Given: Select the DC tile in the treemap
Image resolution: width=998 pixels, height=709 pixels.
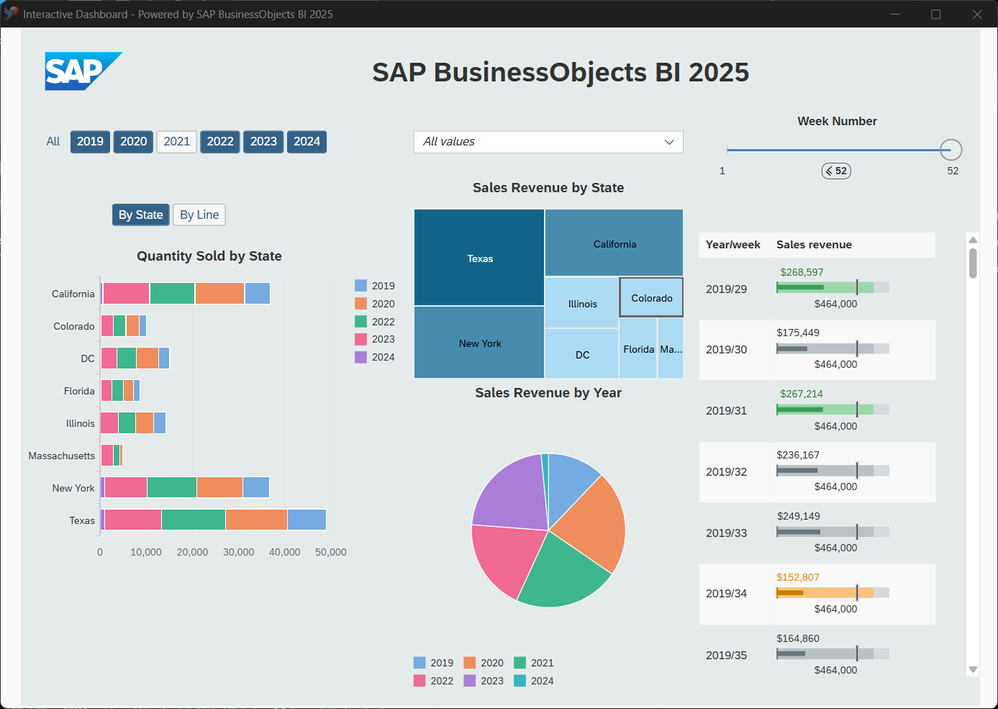Looking at the screenshot, I should (582, 354).
